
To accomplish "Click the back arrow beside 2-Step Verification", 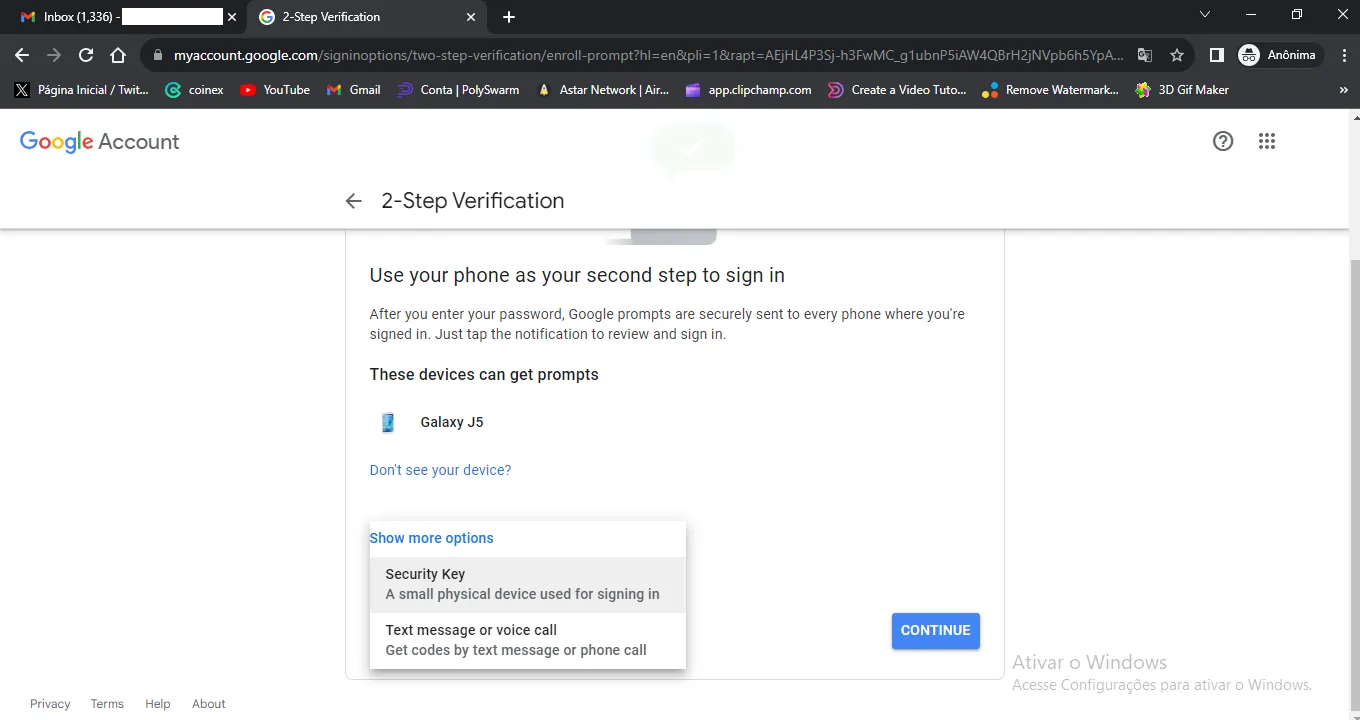I will pos(353,201).
